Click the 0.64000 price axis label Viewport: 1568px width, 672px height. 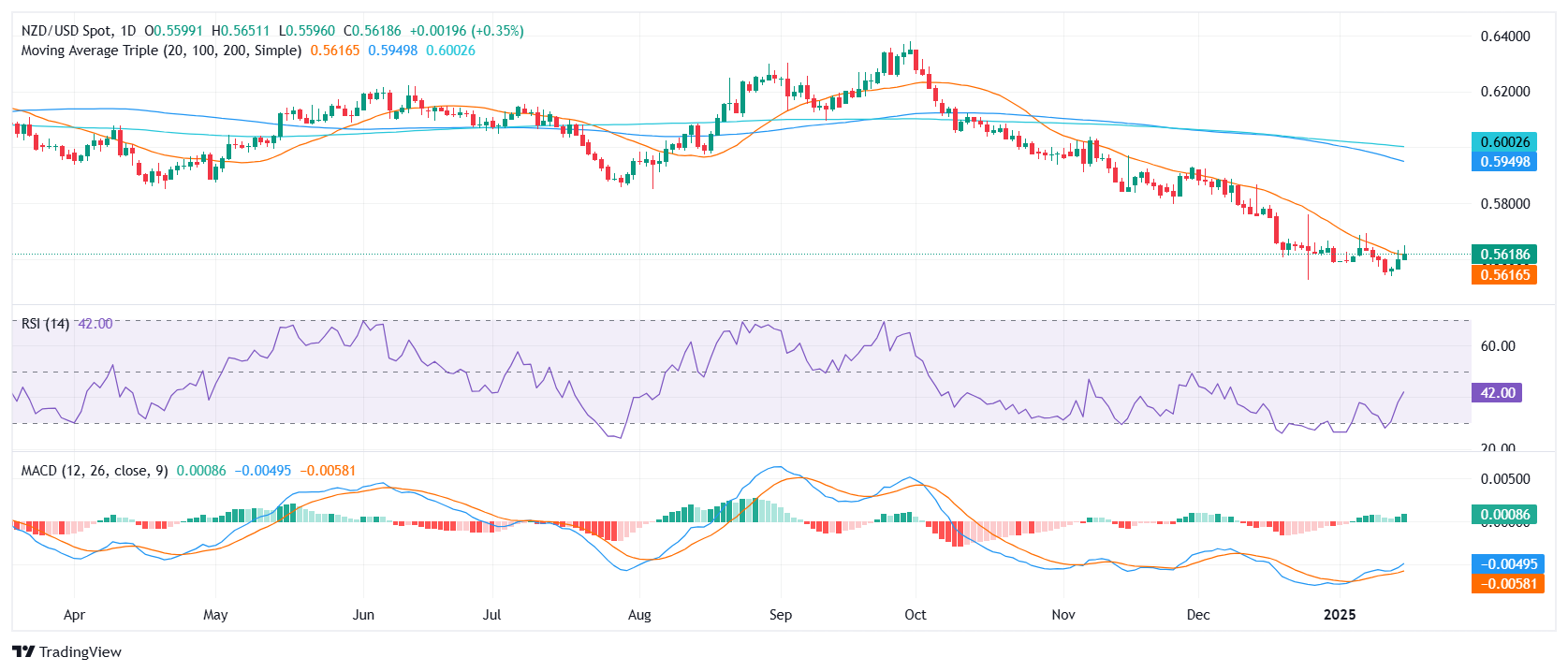tap(1504, 37)
